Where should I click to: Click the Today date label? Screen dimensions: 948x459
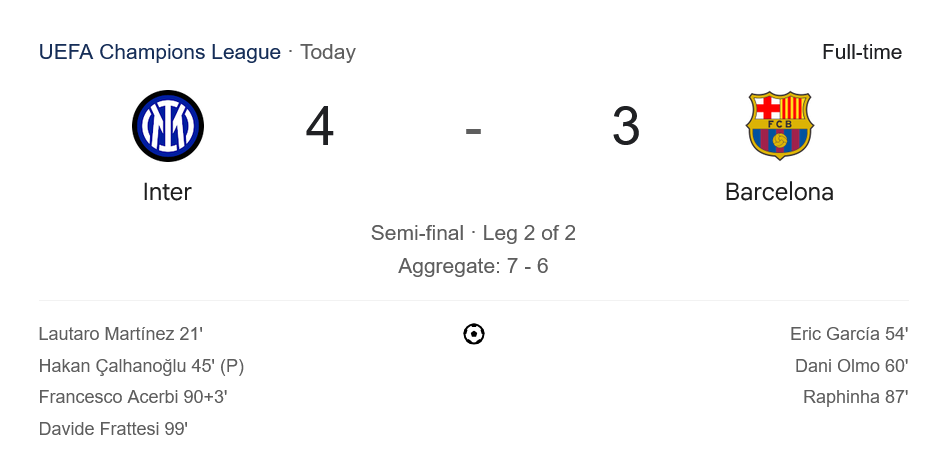(328, 52)
